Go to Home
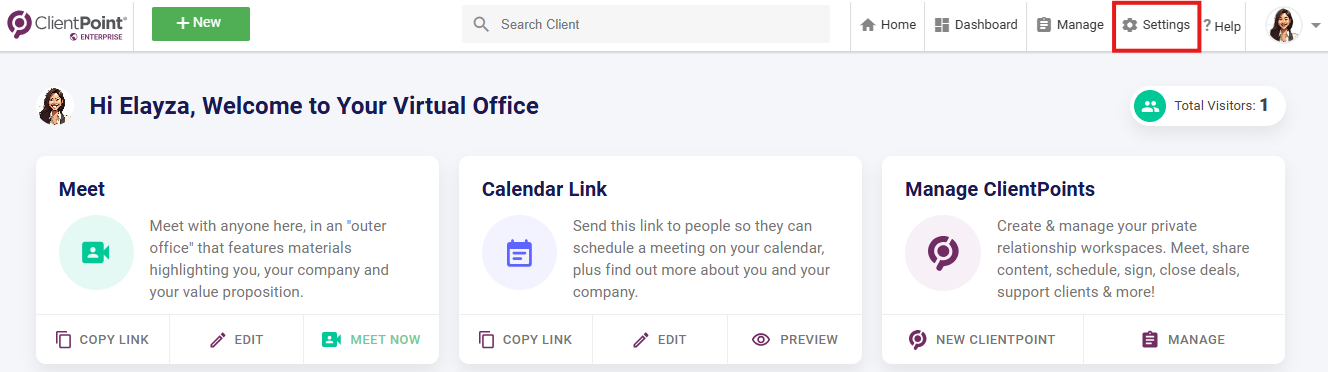The width and height of the screenshot is (1328, 372). [888, 25]
